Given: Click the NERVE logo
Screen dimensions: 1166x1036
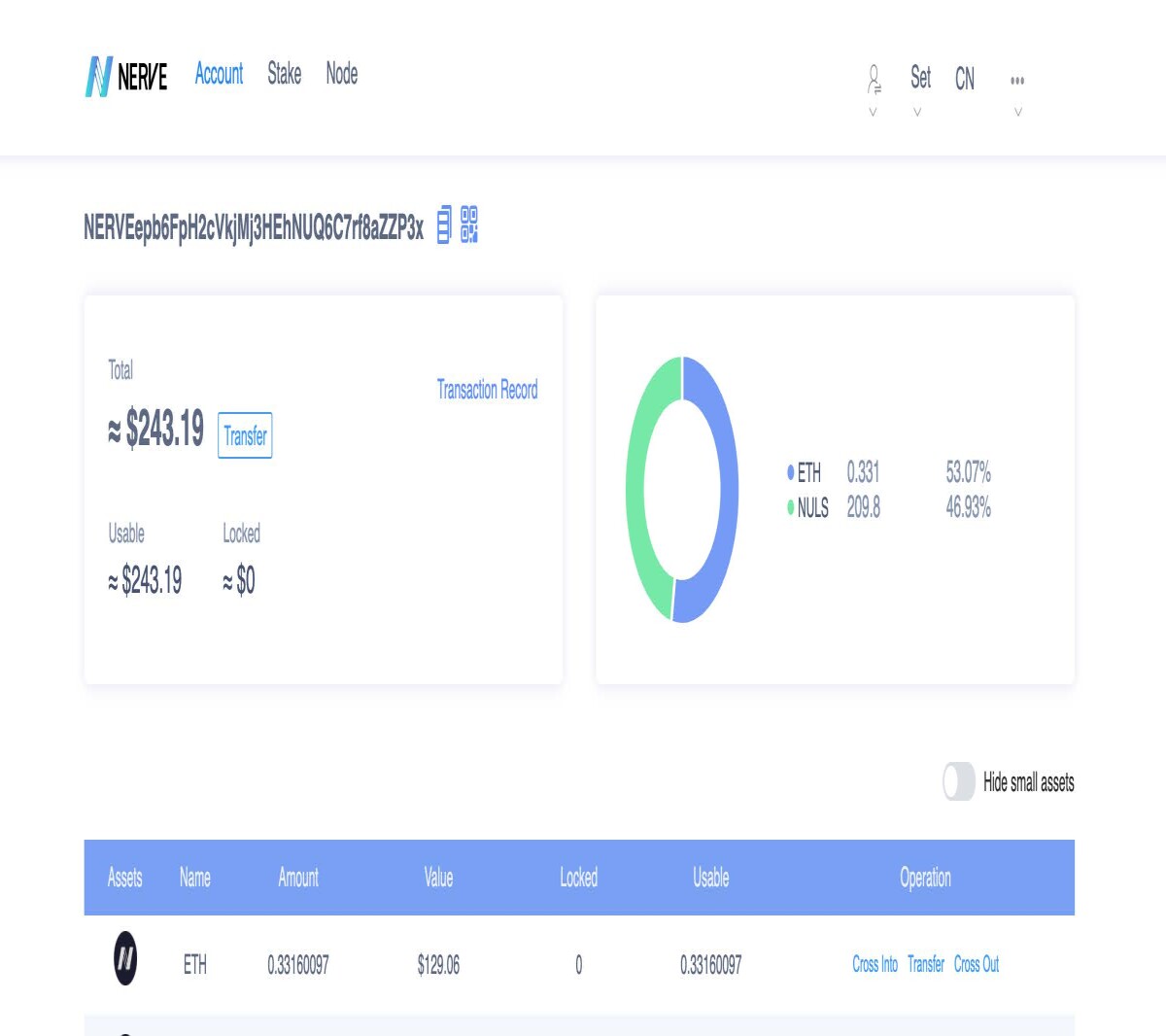Looking at the screenshot, I should [126, 76].
